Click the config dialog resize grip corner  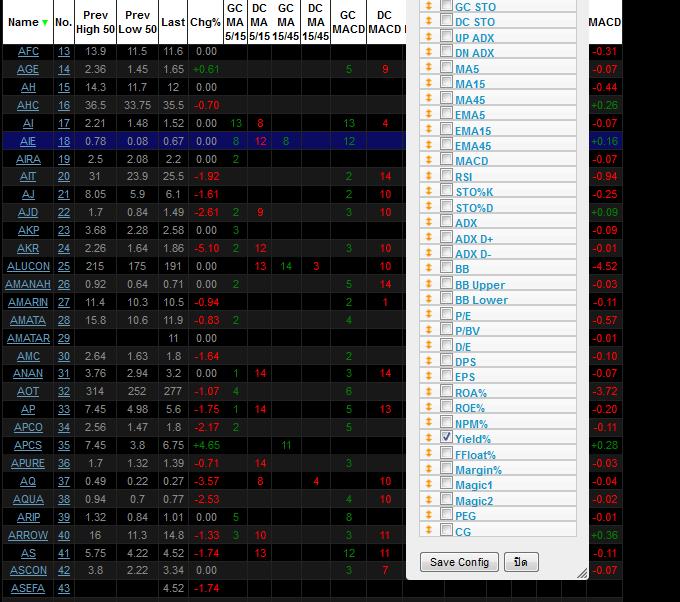click(x=582, y=573)
